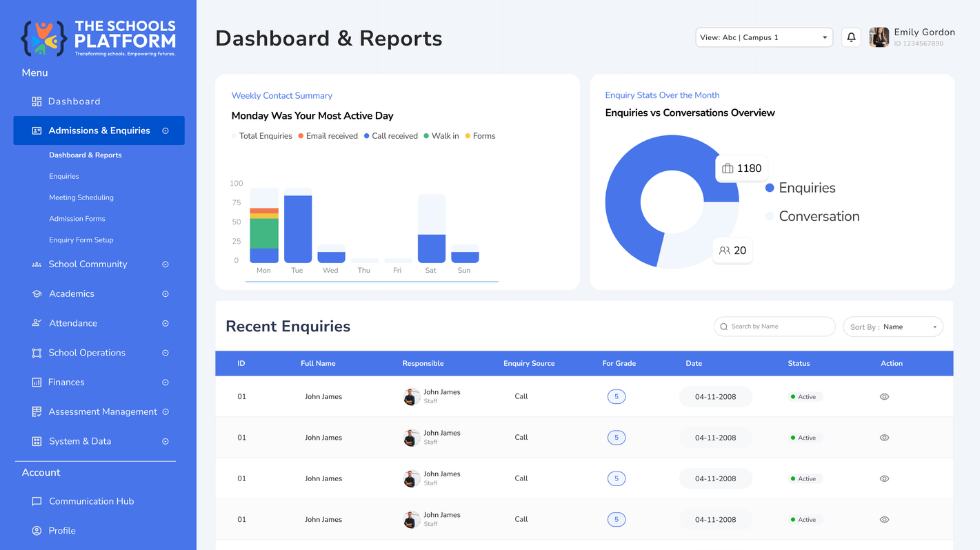
Task: Click Emily Gordon's profile avatar
Action: tap(879, 38)
